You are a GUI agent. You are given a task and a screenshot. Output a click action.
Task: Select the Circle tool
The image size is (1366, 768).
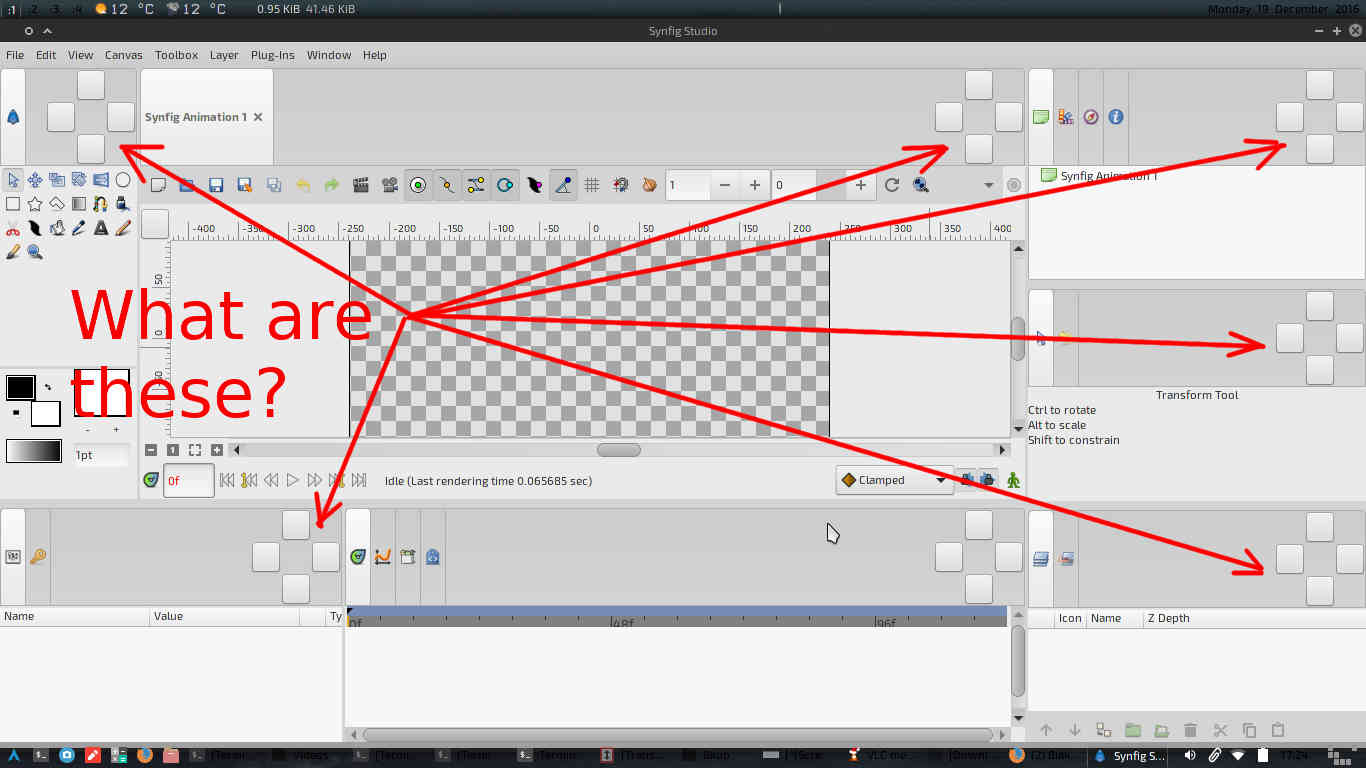pyautogui.click(x=123, y=180)
